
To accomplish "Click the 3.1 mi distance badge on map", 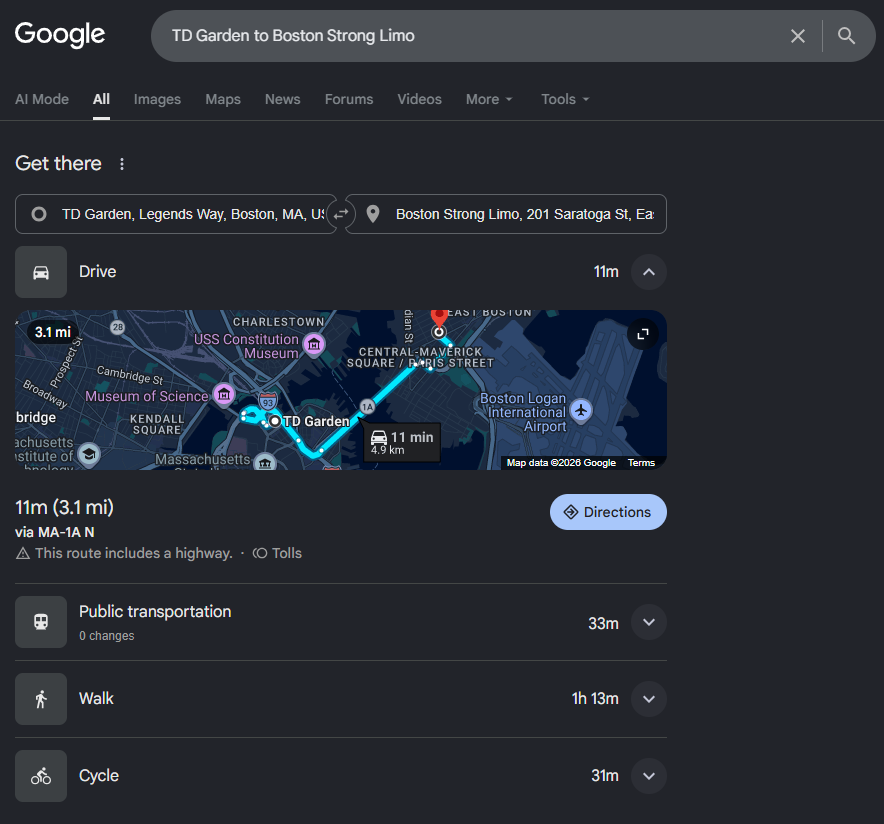I will tap(53, 332).
